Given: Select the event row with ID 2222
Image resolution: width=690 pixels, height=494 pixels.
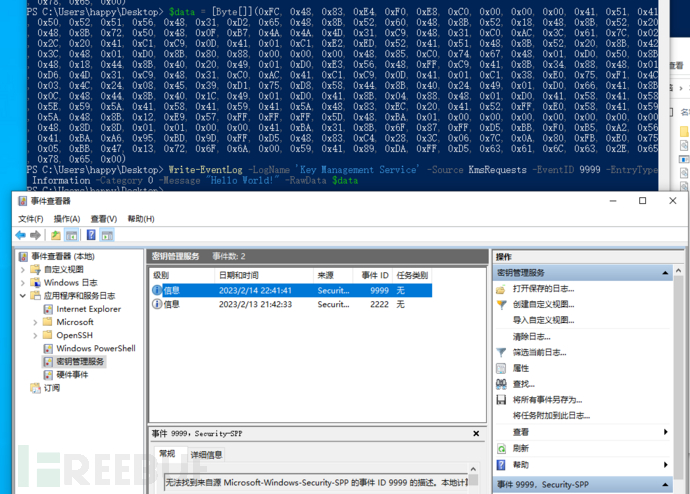Looking at the screenshot, I should click(291, 304).
